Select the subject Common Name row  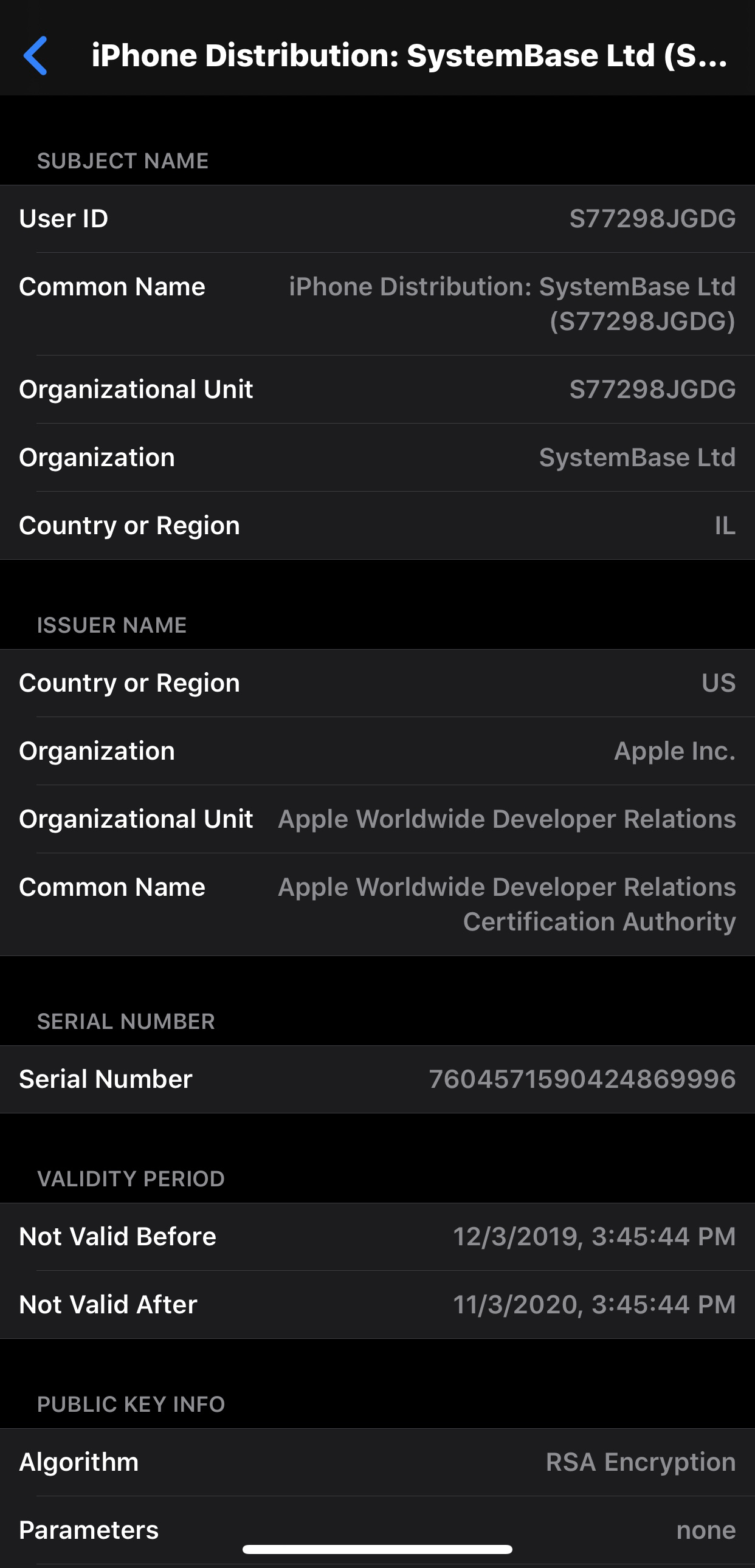[x=377, y=304]
